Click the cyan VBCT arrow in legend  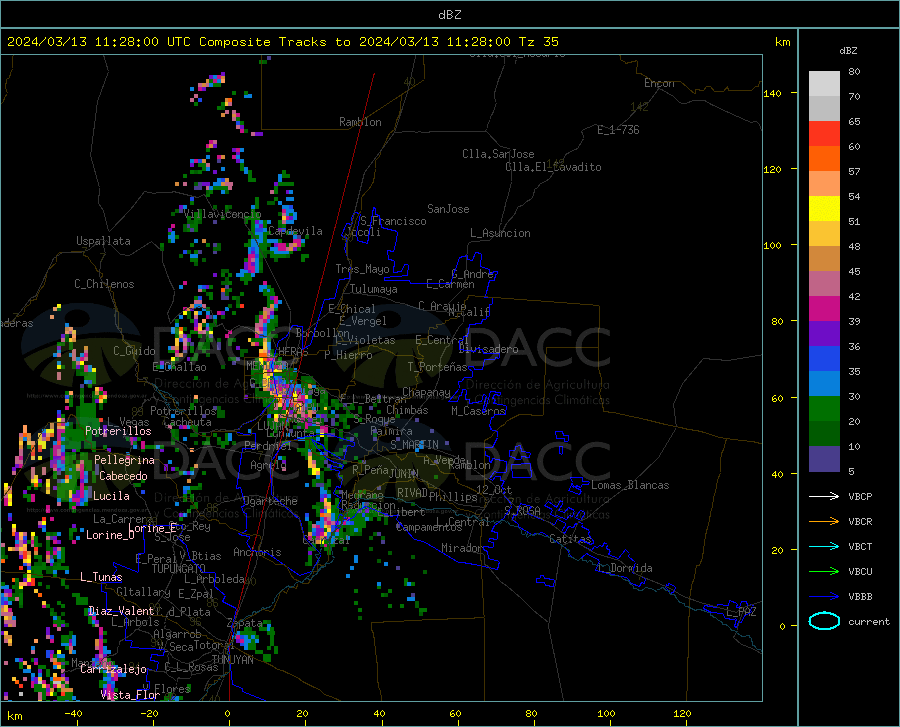[824, 546]
